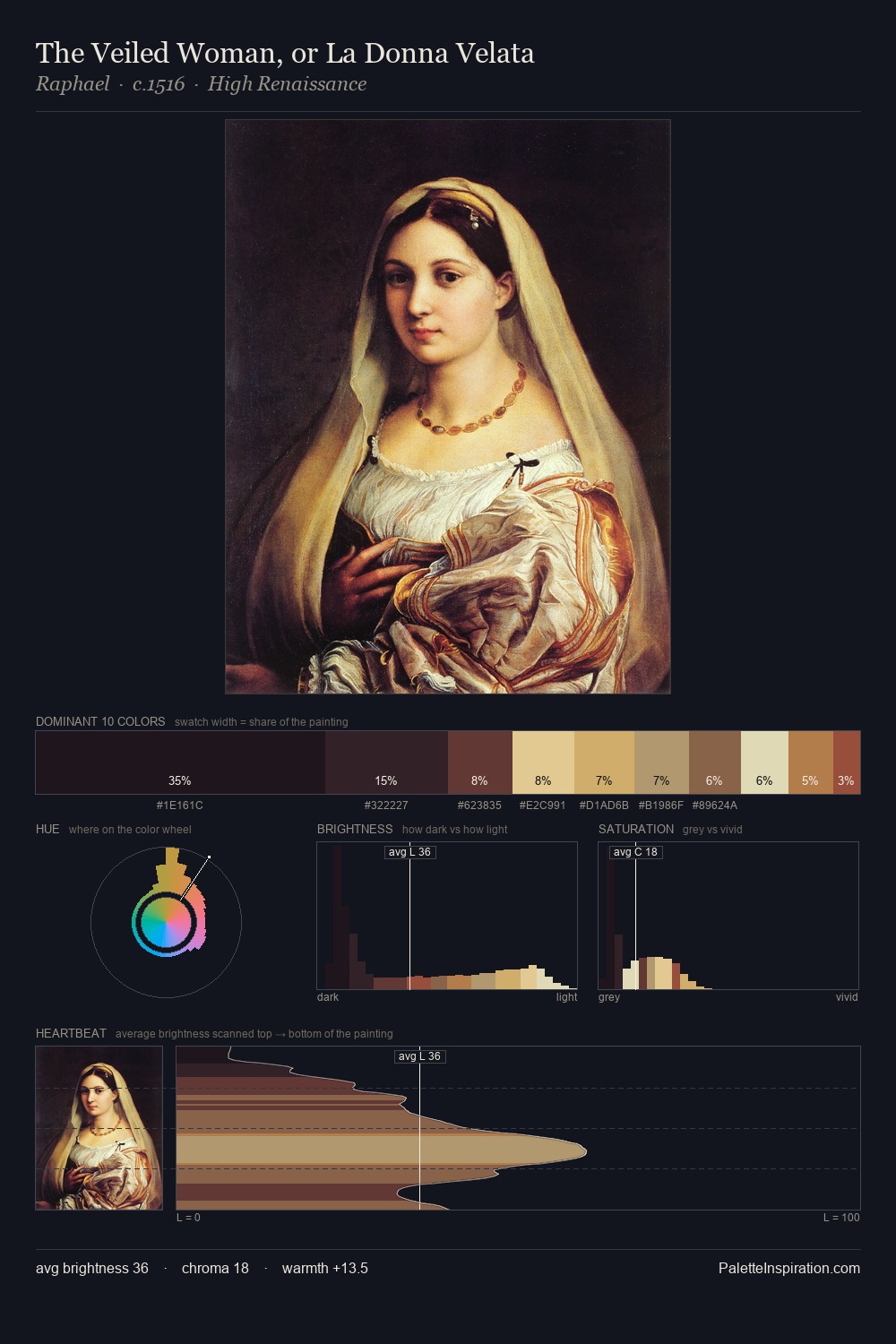
Task: Click the 'warmth +13.5' footer stat
Action: point(325,1268)
